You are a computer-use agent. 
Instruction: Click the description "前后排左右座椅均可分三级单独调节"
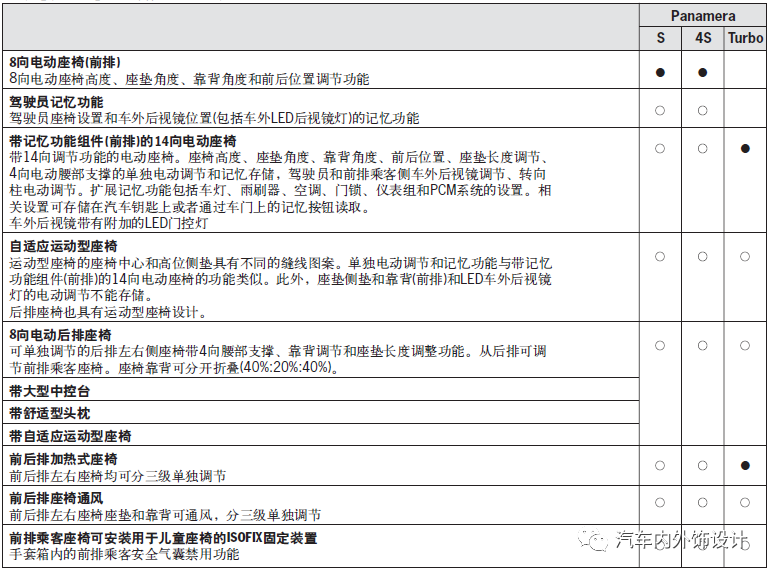pos(118,476)
